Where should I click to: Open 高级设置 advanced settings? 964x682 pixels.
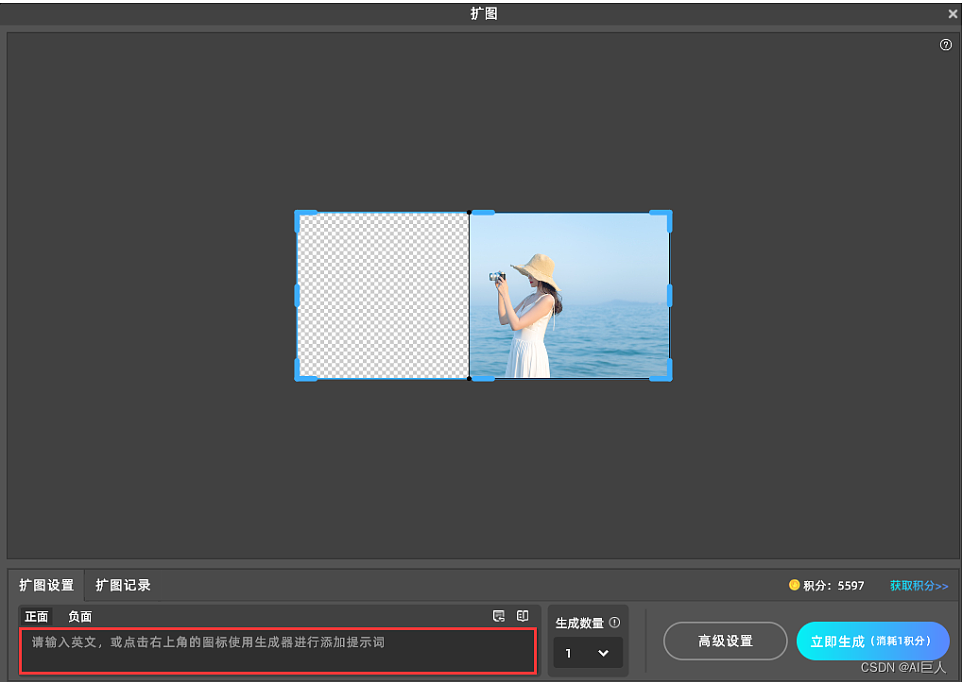click(x=725, y=641)
